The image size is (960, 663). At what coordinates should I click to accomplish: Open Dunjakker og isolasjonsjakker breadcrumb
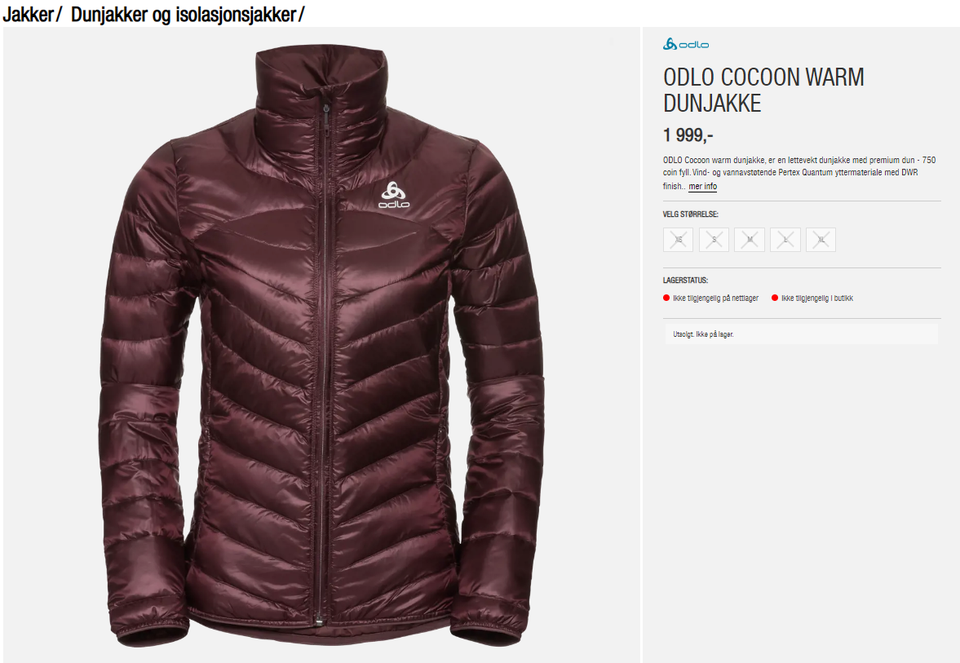tap(184, 14)
